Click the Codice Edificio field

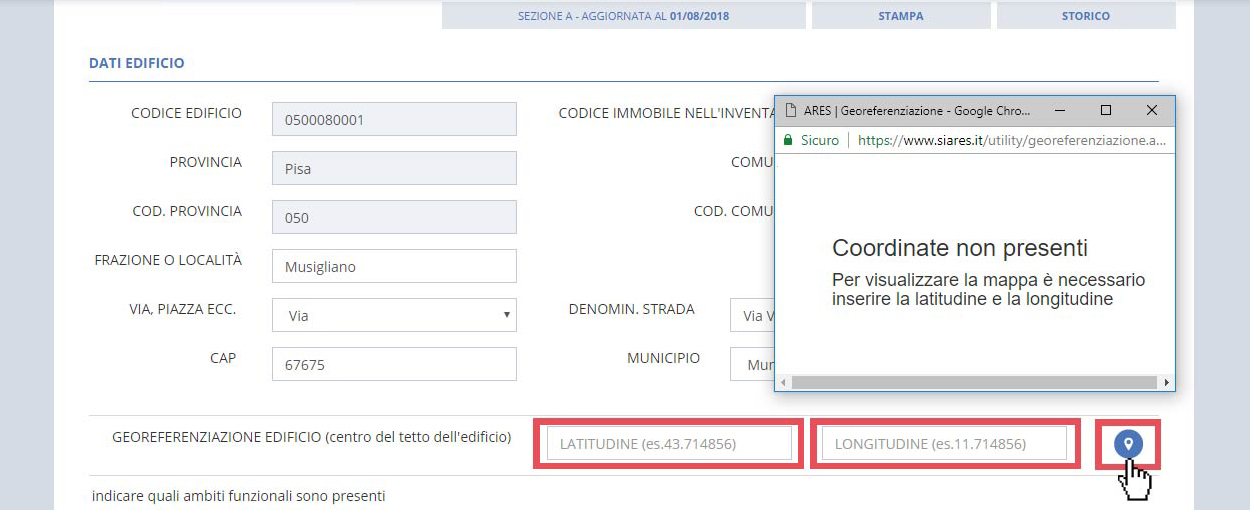(394, 119)
